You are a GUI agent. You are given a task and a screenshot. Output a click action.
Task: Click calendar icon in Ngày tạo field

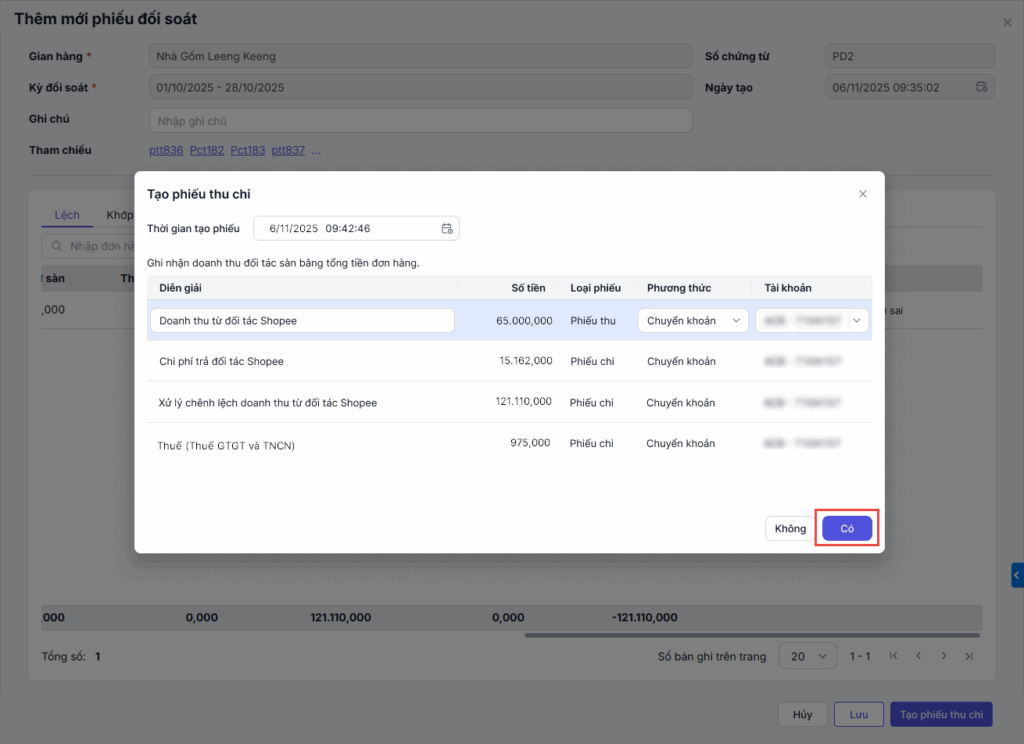coord(981,87)
